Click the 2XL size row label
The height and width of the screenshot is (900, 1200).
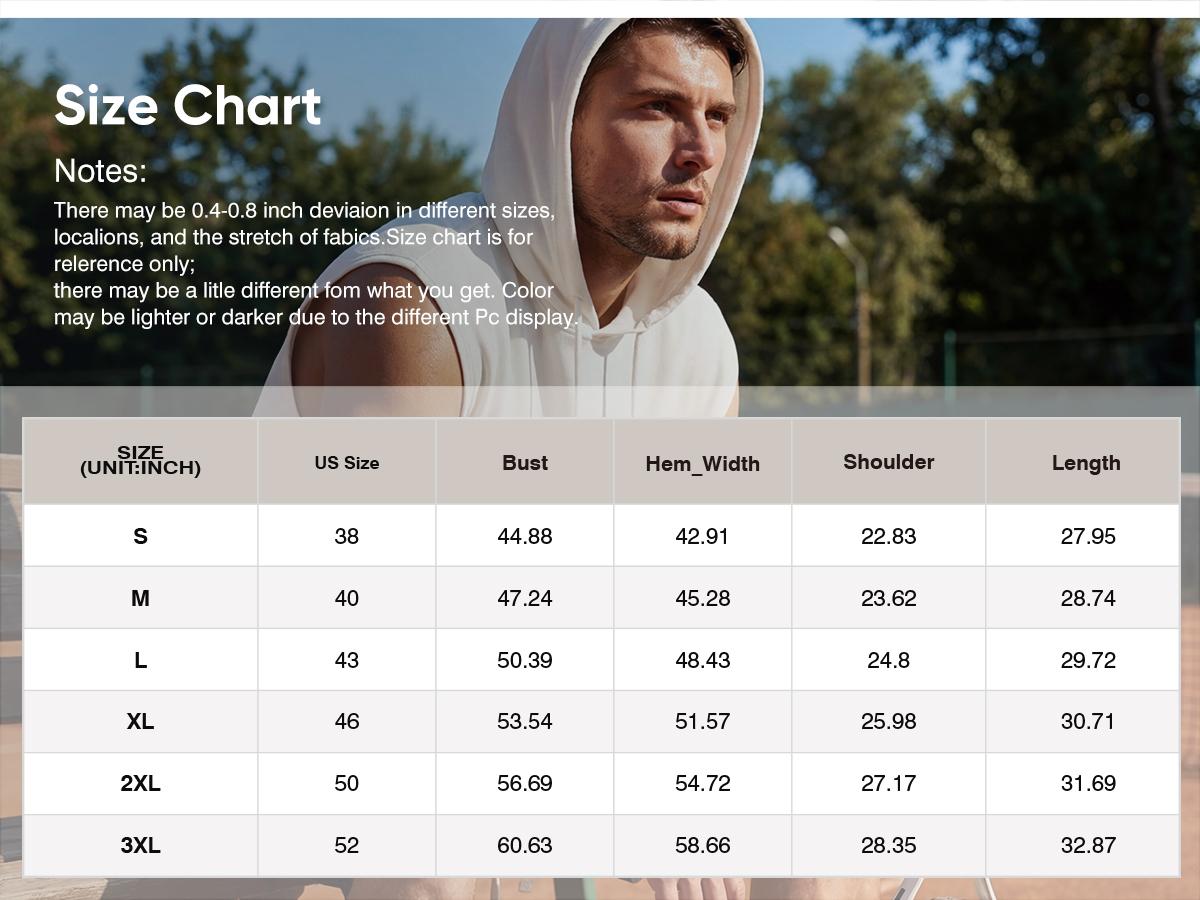click(x=140, y=783)
